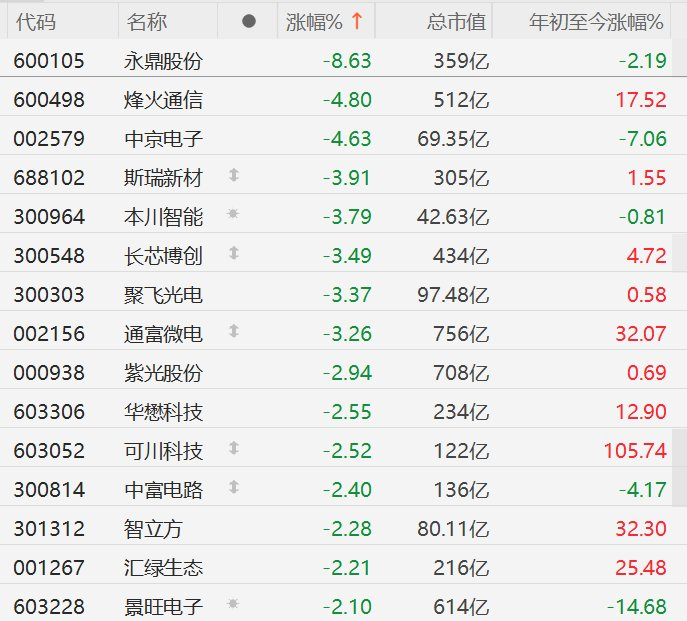Screen dimensions: 687x621
Task: Click the 17.52 year-to-date value
Action: click(641, 100)
